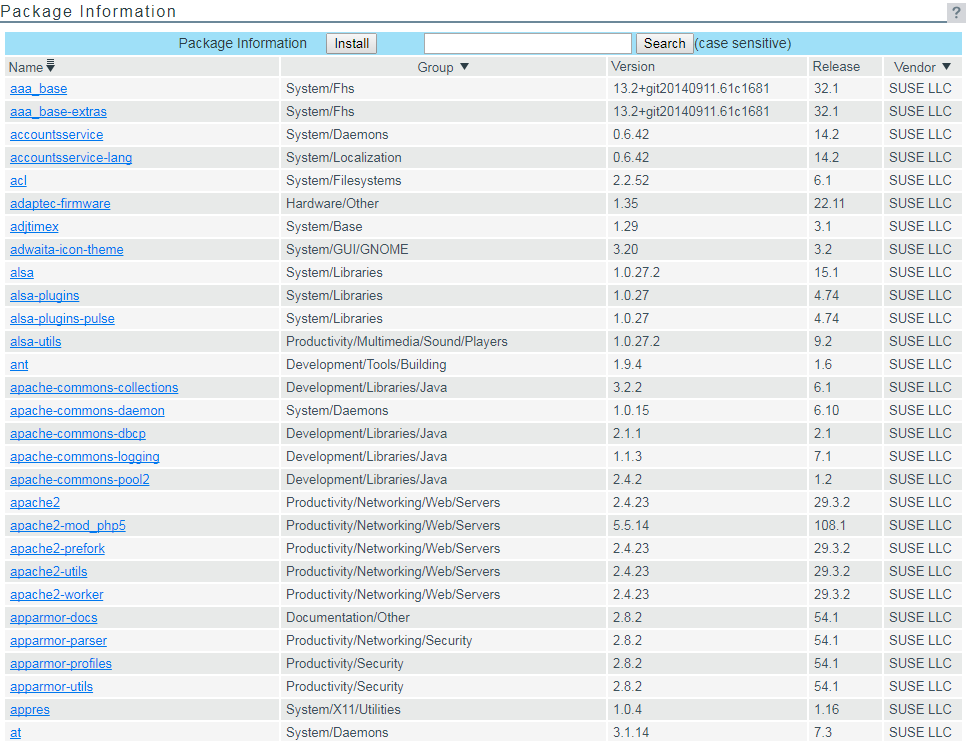
Task: Open the Group column dropdown arrow
Action: [x=464, y=67]
